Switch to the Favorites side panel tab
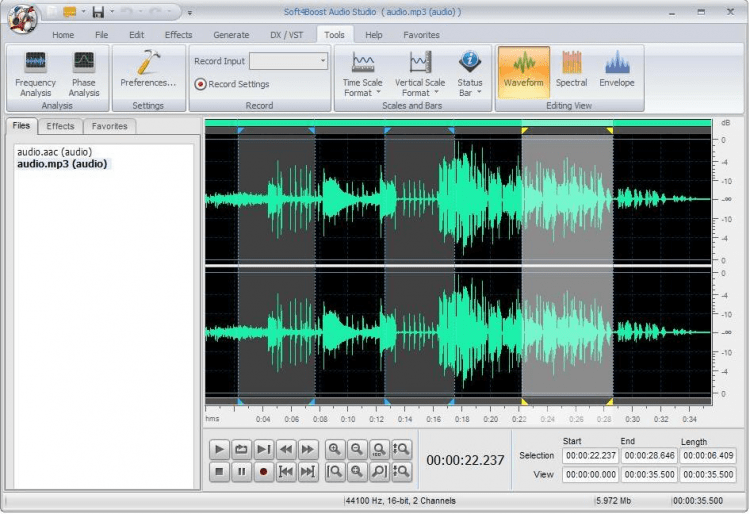 (x=109, y=126)
